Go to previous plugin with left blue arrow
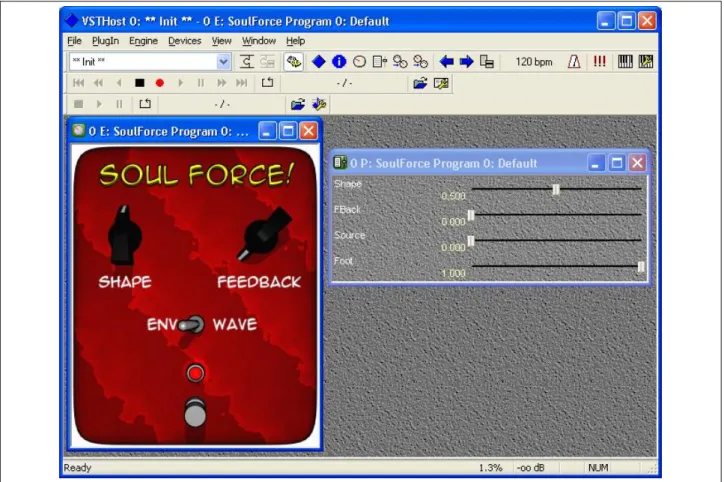 tap(446, 61)
